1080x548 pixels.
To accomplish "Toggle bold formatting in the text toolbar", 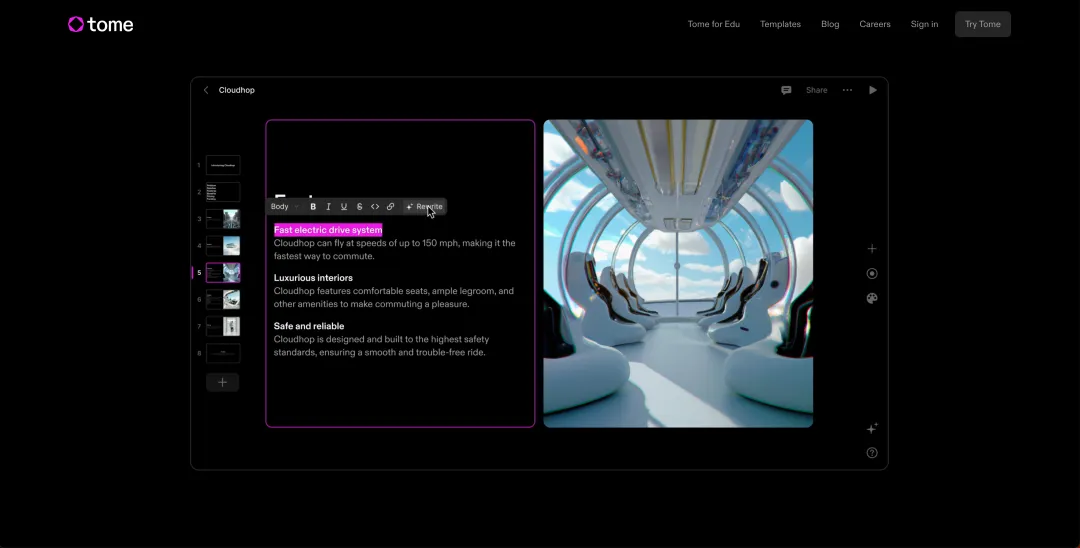I will pos(313,207).
